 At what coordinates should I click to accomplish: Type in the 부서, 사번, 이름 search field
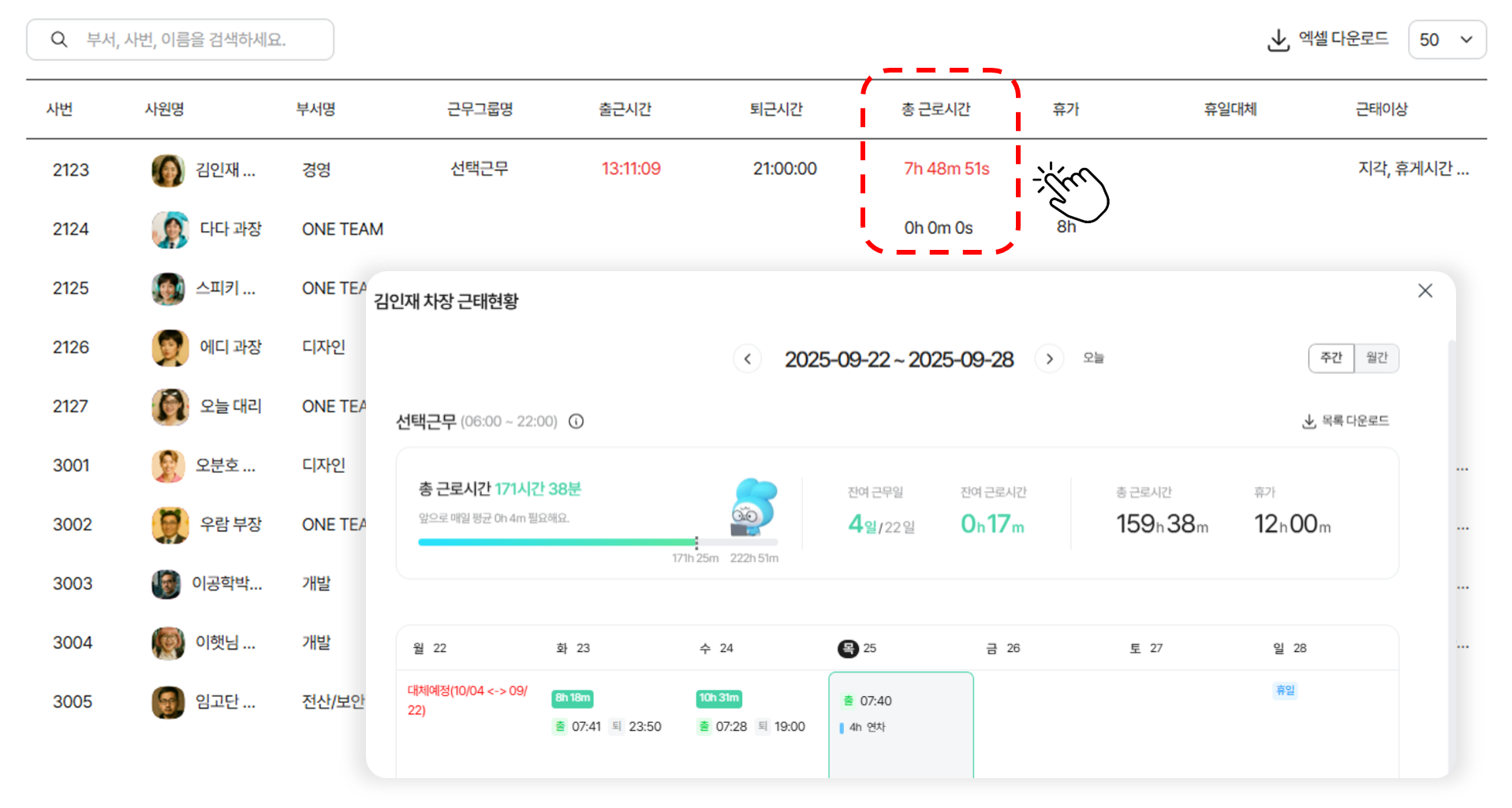pyautogui.click(x=197, y=39)
